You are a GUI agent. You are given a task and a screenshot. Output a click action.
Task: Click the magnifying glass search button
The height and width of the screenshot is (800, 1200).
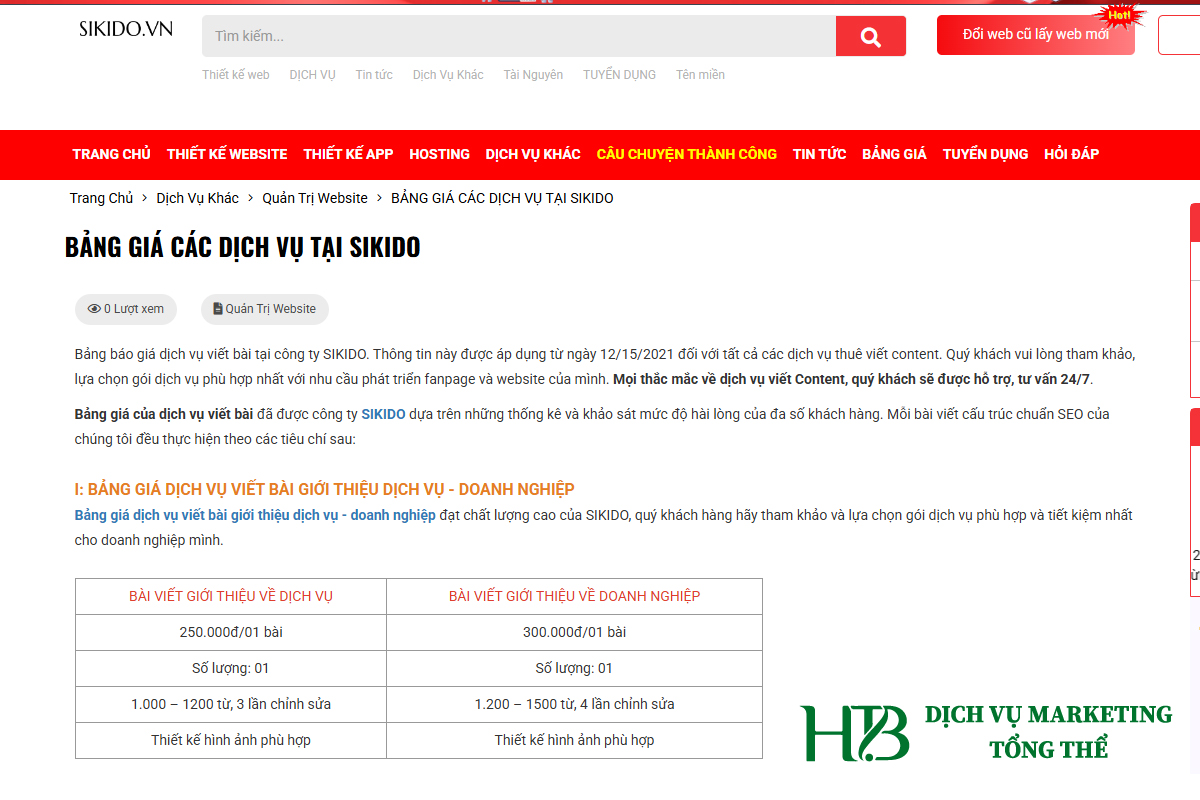(x=870, y=37)
